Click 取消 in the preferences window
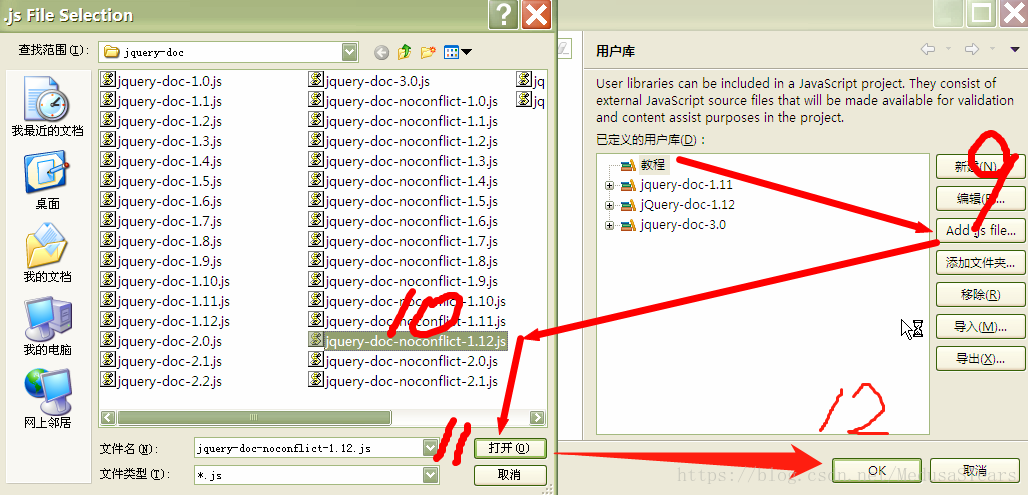Image resolution: width=1028 pixels, height=495 pixels. 975,470
